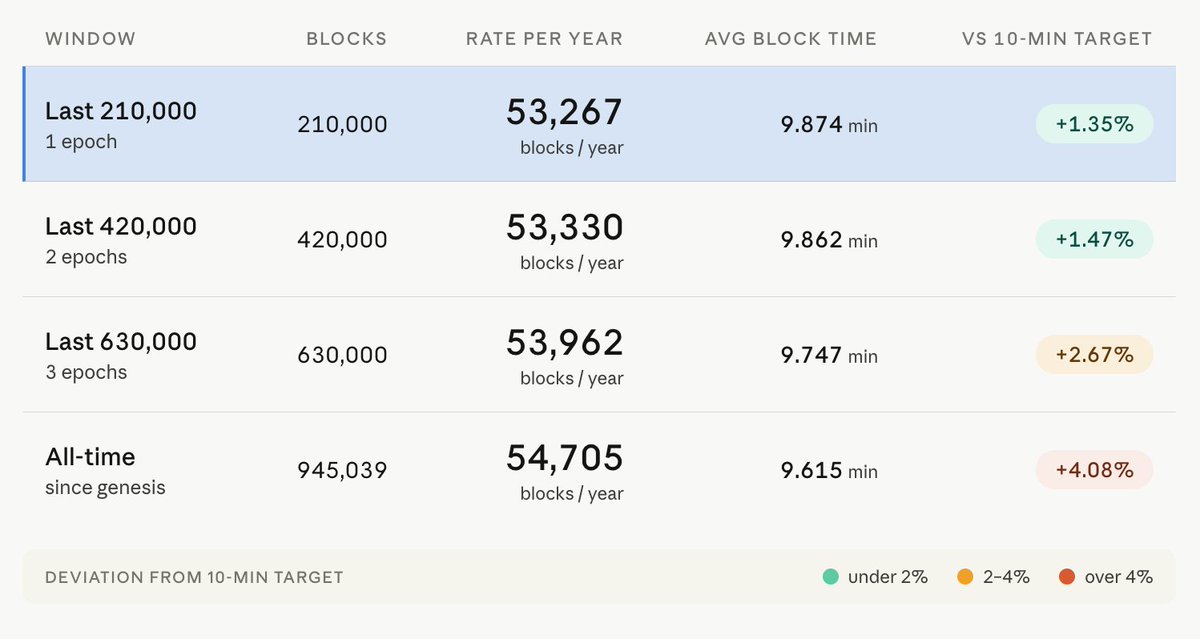The image size is (1200, 639).
Task: Sort by AVG BLOCK TIME header
Action: tap(790, 39)
